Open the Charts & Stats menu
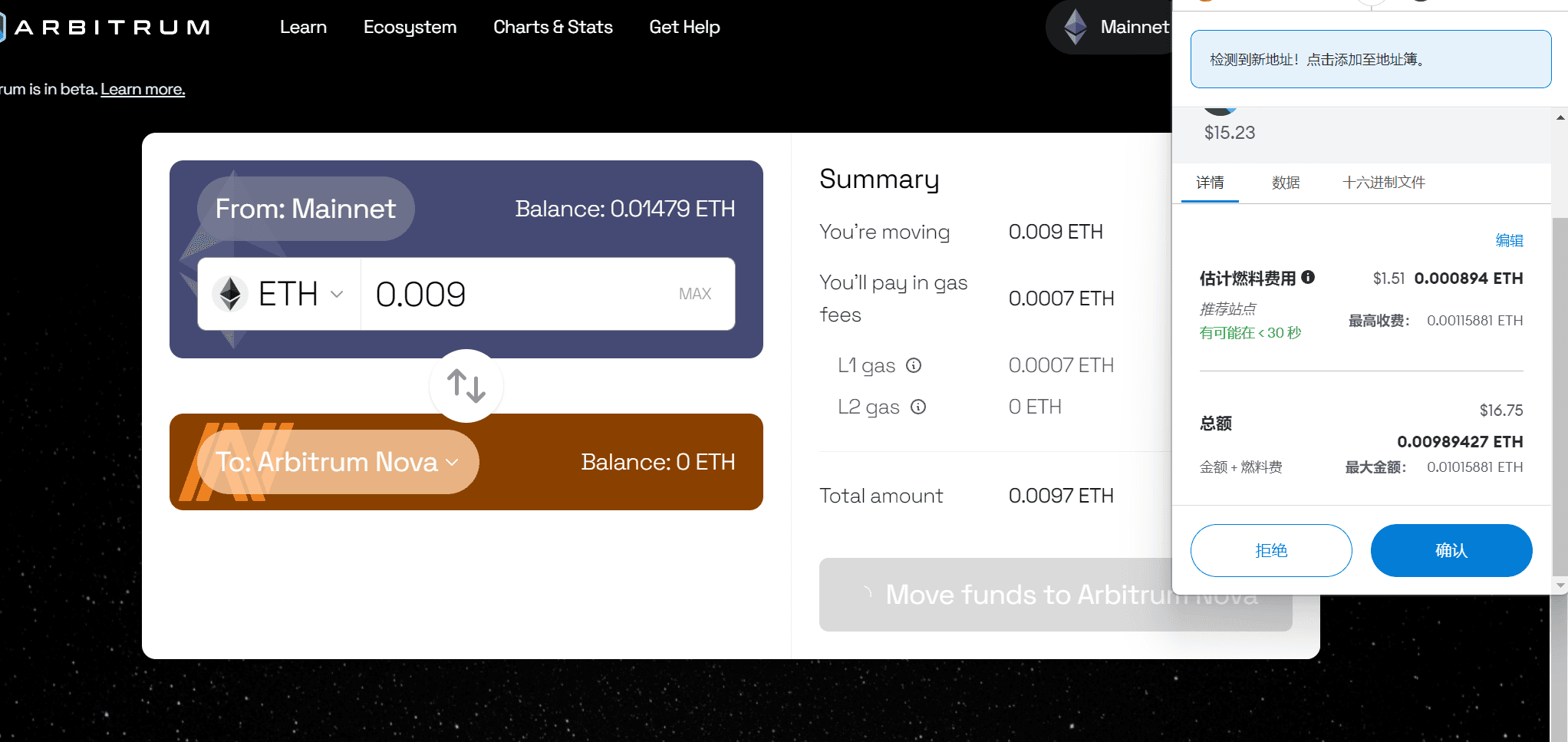This screenshot has height=742, width=1568. click(x=553, y=27)
